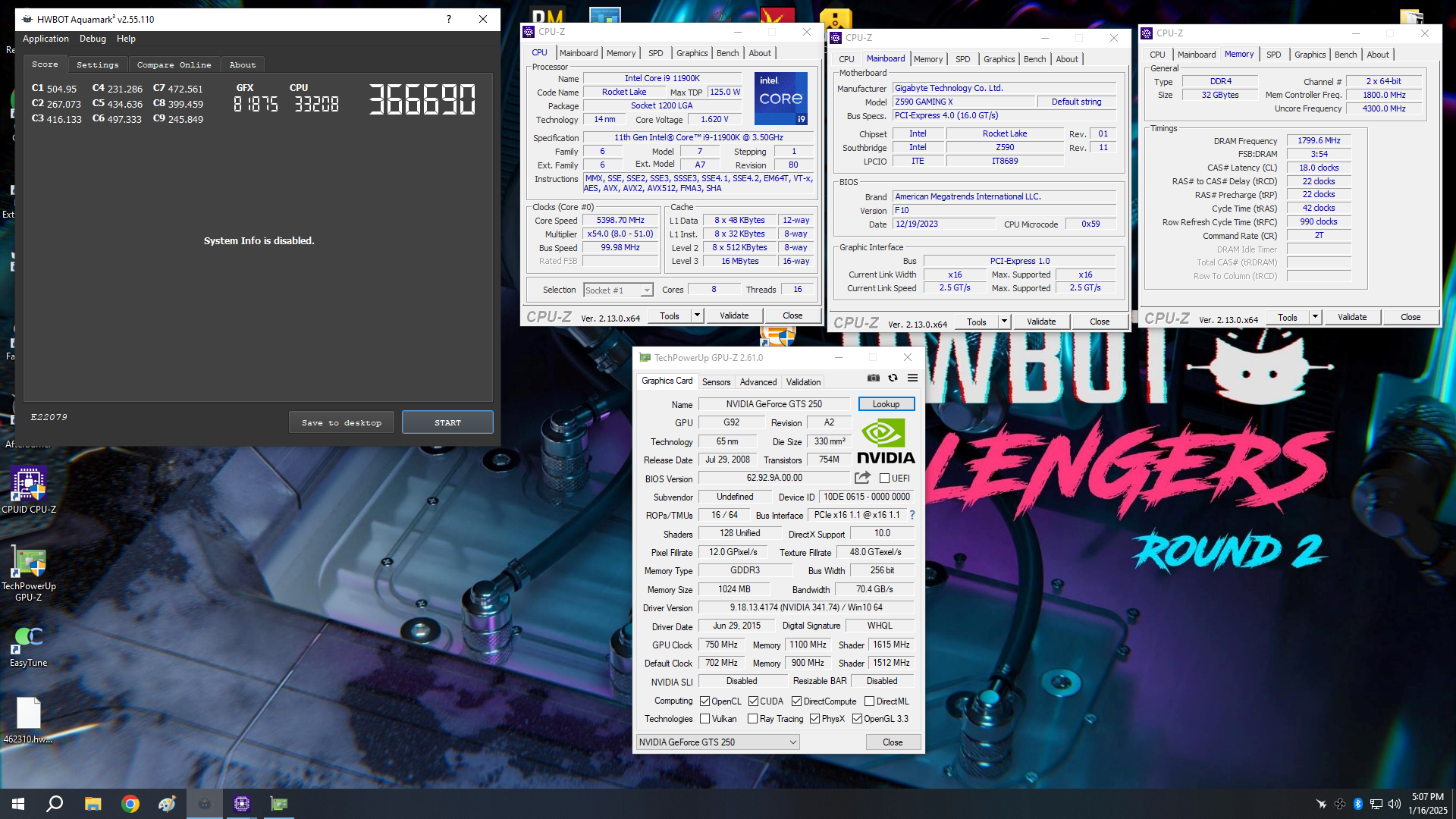Image resolution: width=1456 pixels, height=819 pixels.
Task: Click the START button in Aquamark
Action: (447, 422)
